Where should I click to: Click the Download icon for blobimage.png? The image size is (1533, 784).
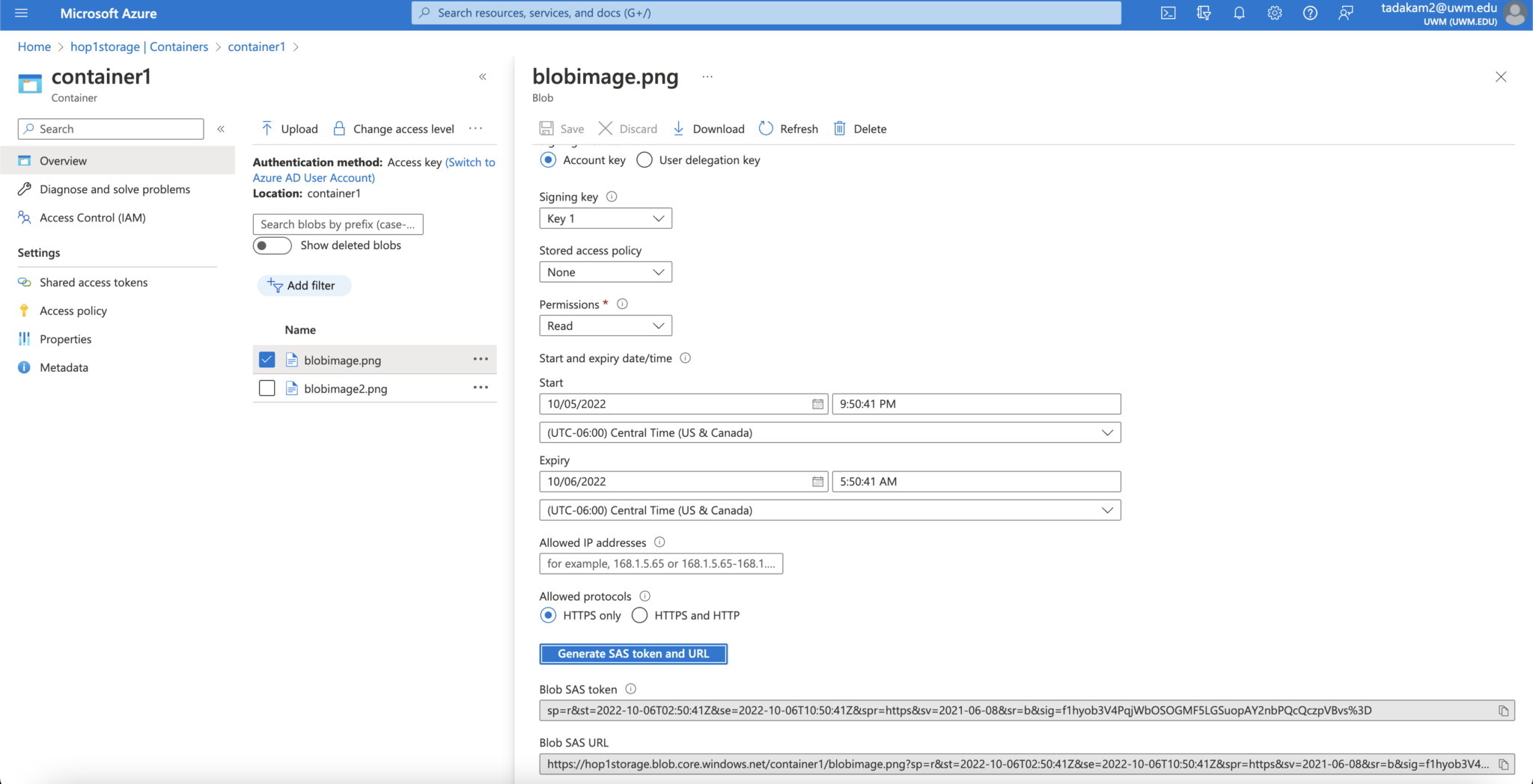(678, 128)
